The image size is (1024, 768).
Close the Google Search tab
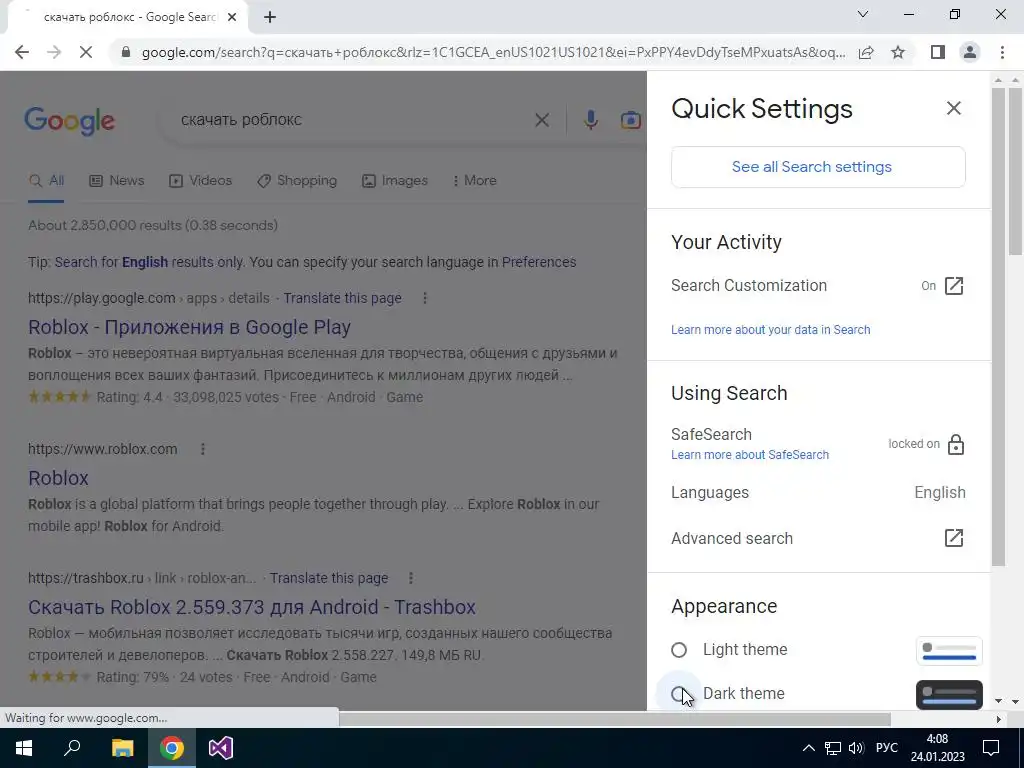(232, 17)
